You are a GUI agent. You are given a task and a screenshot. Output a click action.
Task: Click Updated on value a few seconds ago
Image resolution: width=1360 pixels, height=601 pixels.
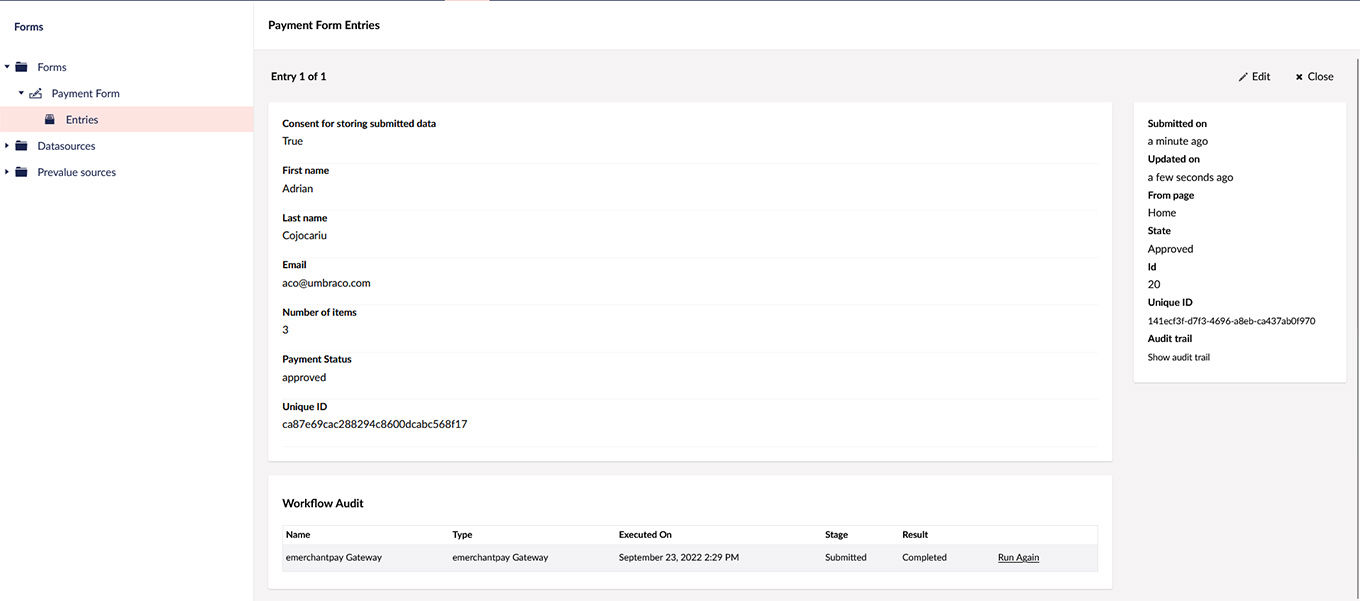(x=1190, y=177)
